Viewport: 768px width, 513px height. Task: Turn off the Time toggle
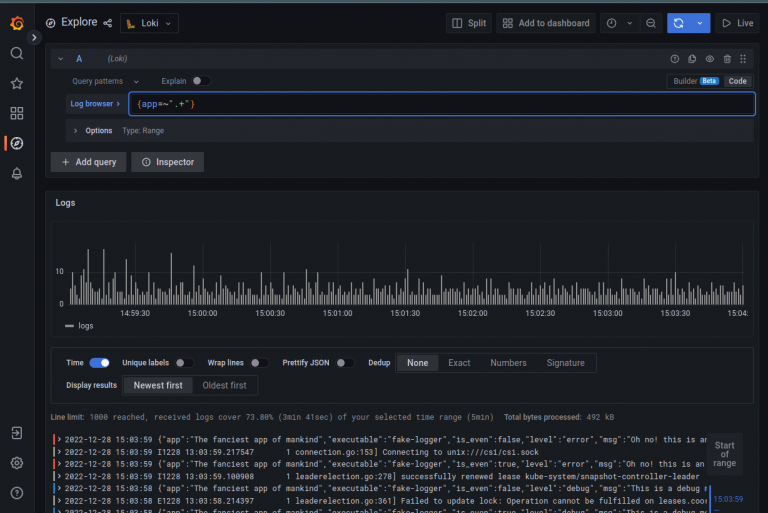pyautogui.click(x=100, y=363)
